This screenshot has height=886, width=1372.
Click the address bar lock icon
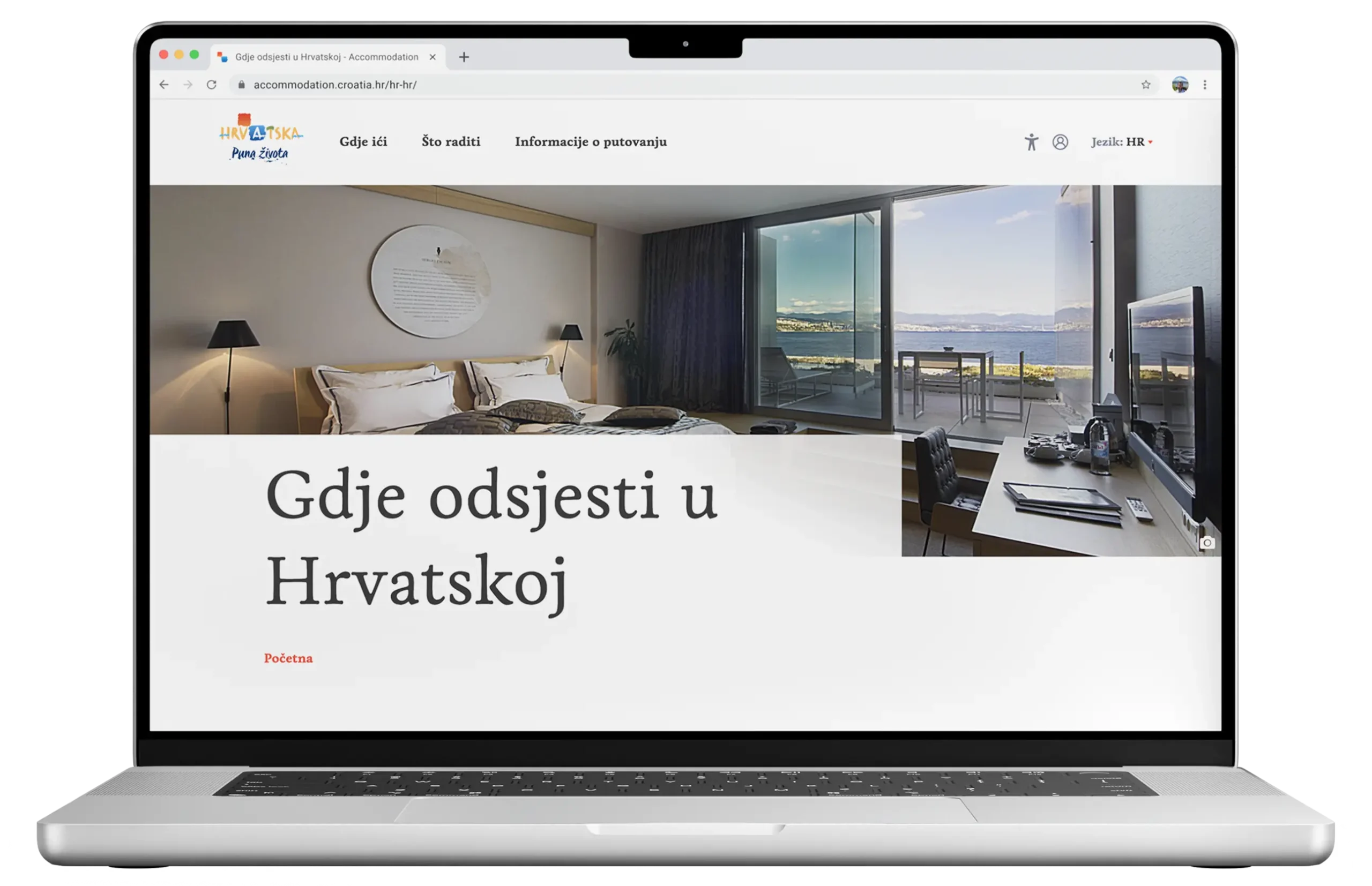pos(242,85)
